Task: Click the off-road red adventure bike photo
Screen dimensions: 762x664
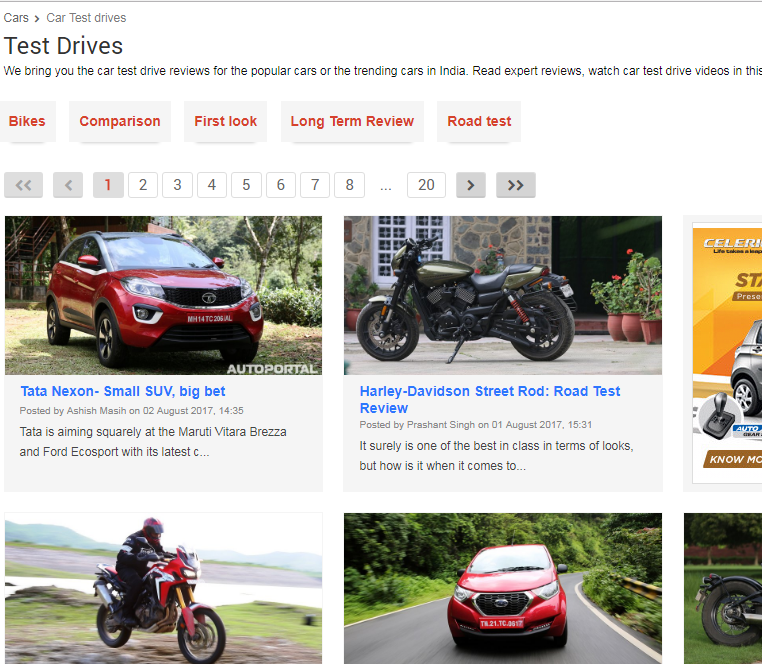Action: click(163, 589)
